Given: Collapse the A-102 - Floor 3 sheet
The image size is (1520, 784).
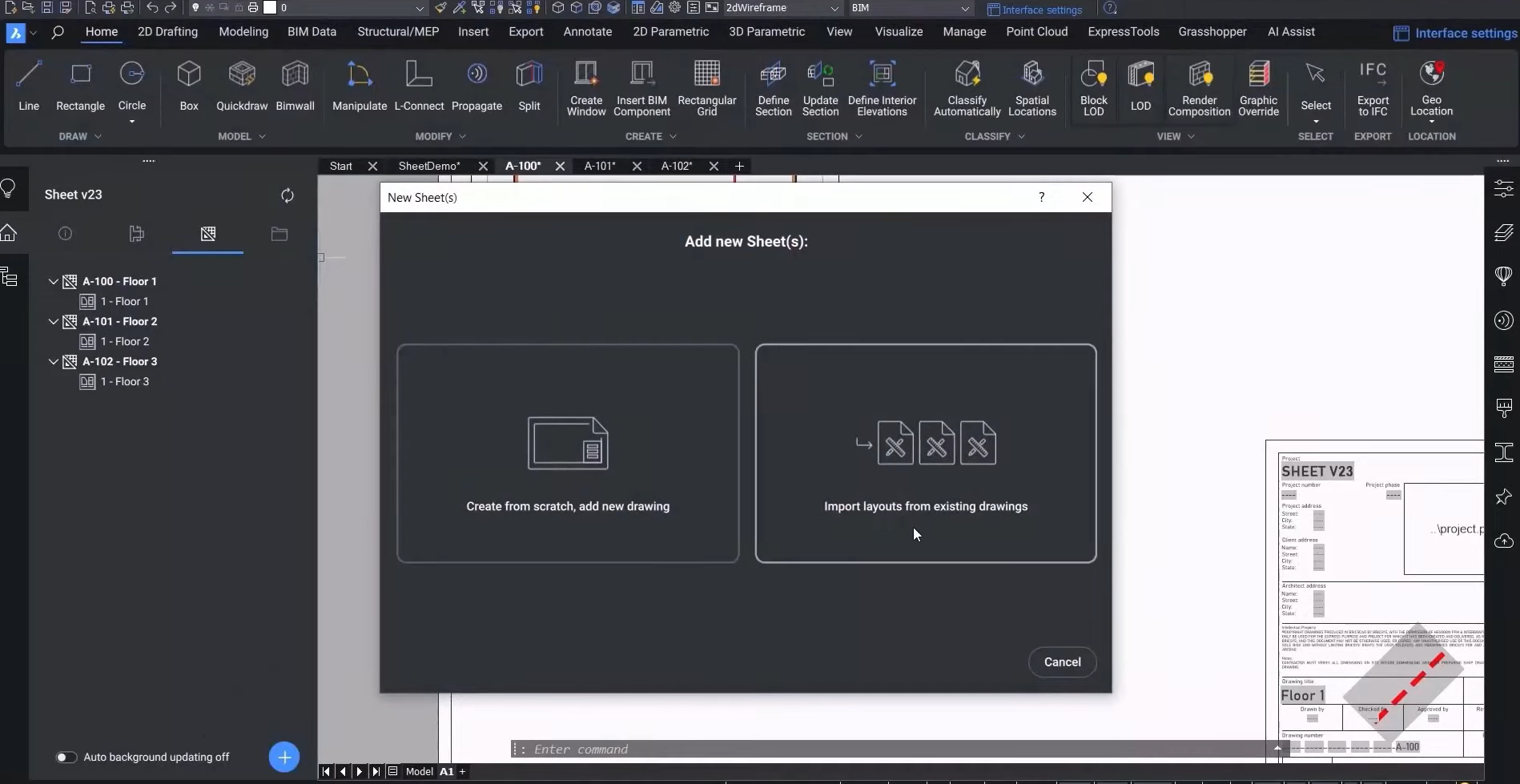Looking at the screenshot, I should pyautogui.click(x=53, y=362).
